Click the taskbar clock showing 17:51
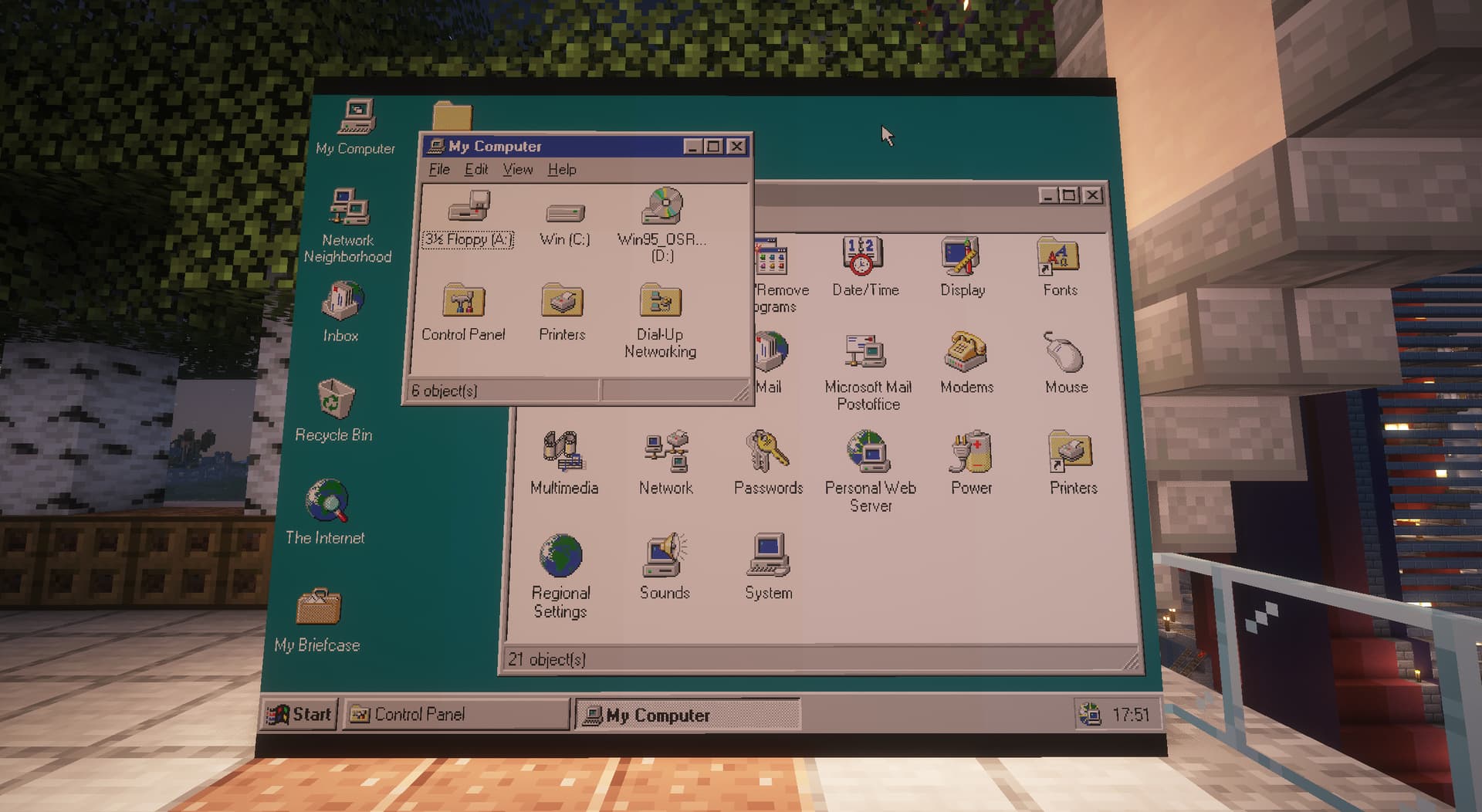The width and height of the screenshot is (1482, 812). (x=1130, y=715)
